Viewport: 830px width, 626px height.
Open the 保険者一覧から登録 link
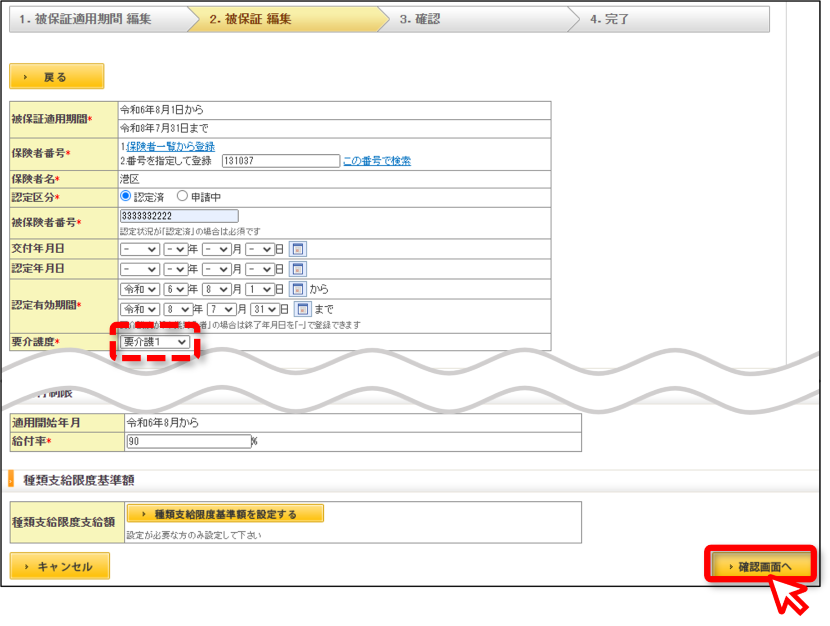[x=170, y=147]
